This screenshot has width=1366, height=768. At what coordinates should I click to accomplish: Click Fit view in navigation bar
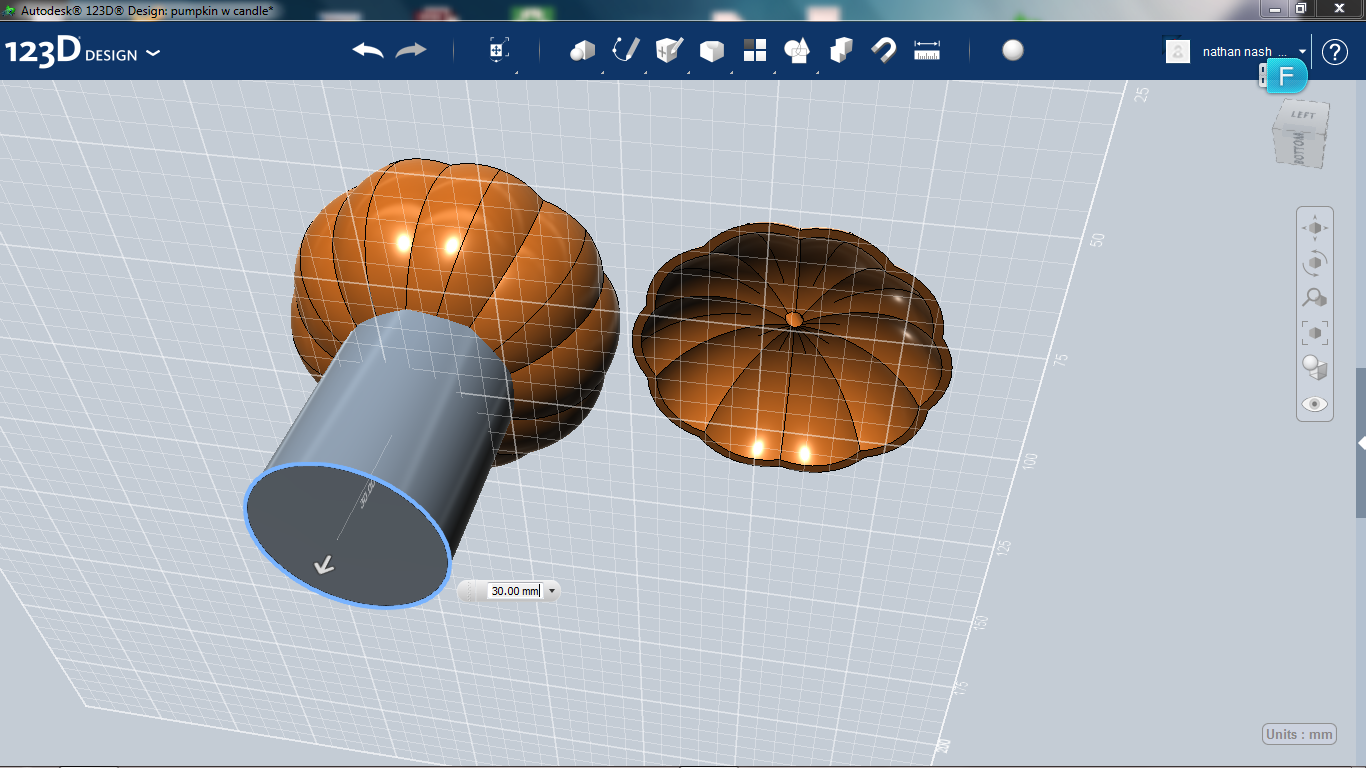click(x=1315, y=332)
